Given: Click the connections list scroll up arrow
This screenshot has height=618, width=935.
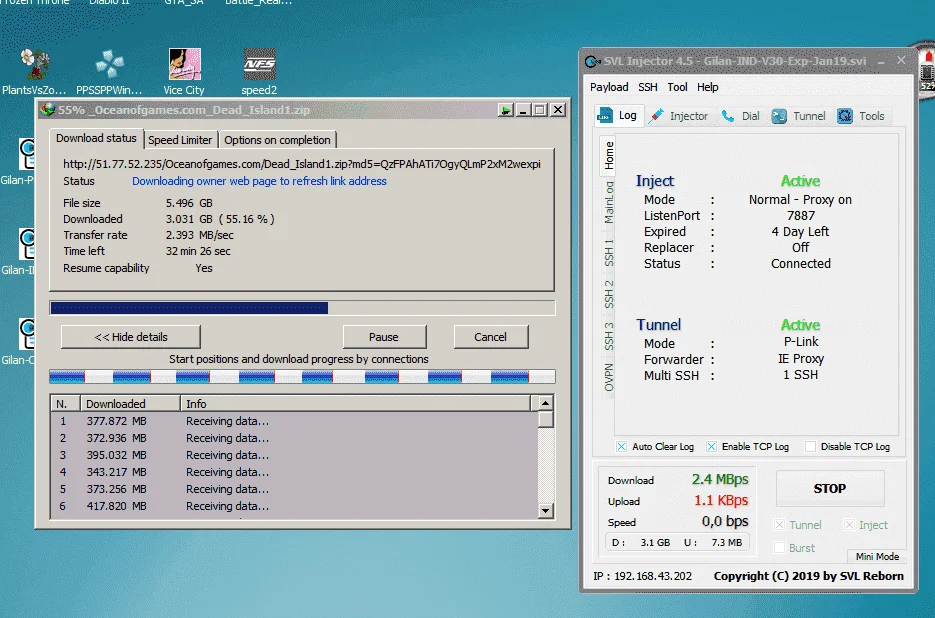Looking at the screenshot, I should pos(545,403).
